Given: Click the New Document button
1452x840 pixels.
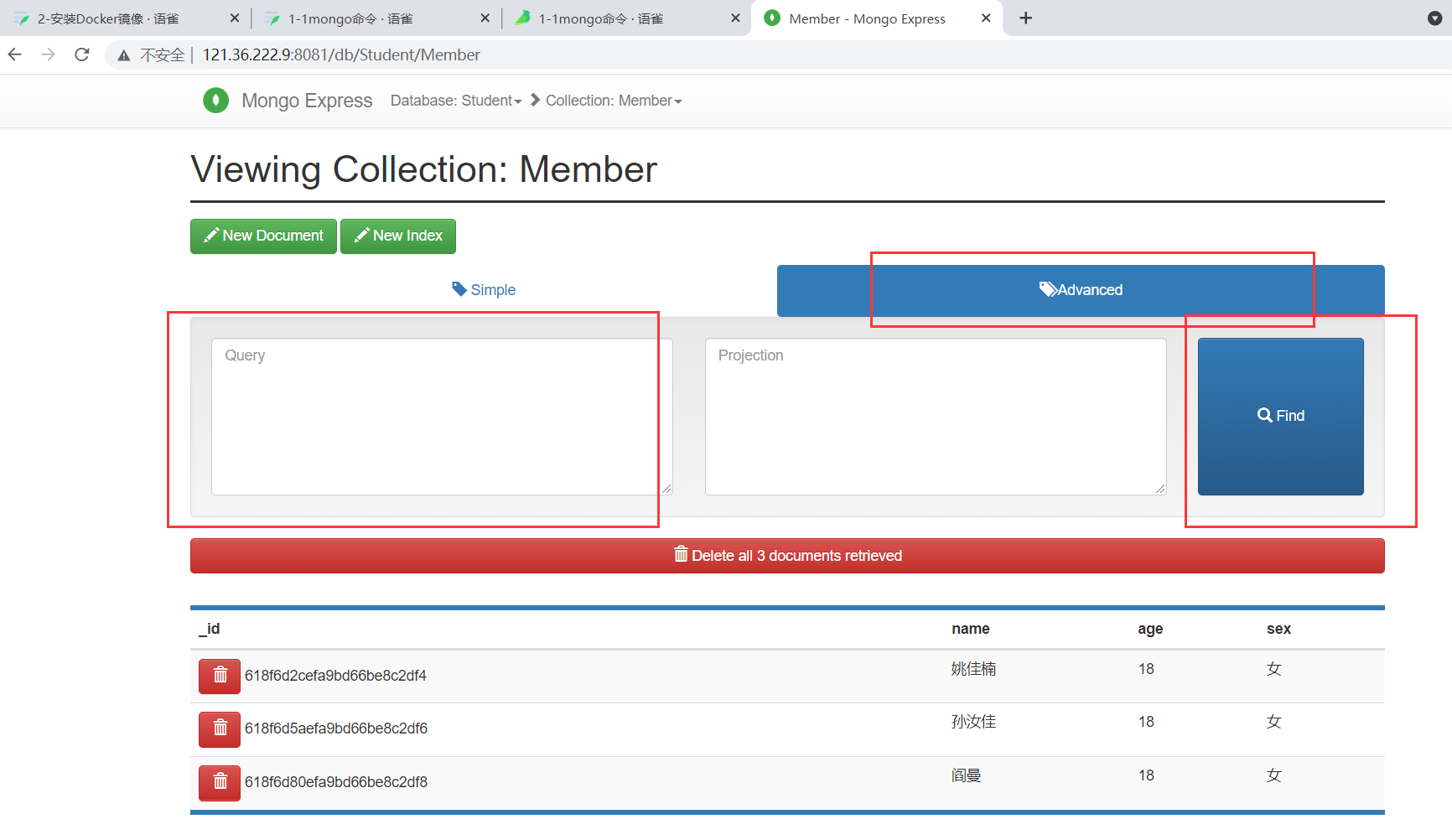Looking at the screenshot, I should click(x=263, y=236).
